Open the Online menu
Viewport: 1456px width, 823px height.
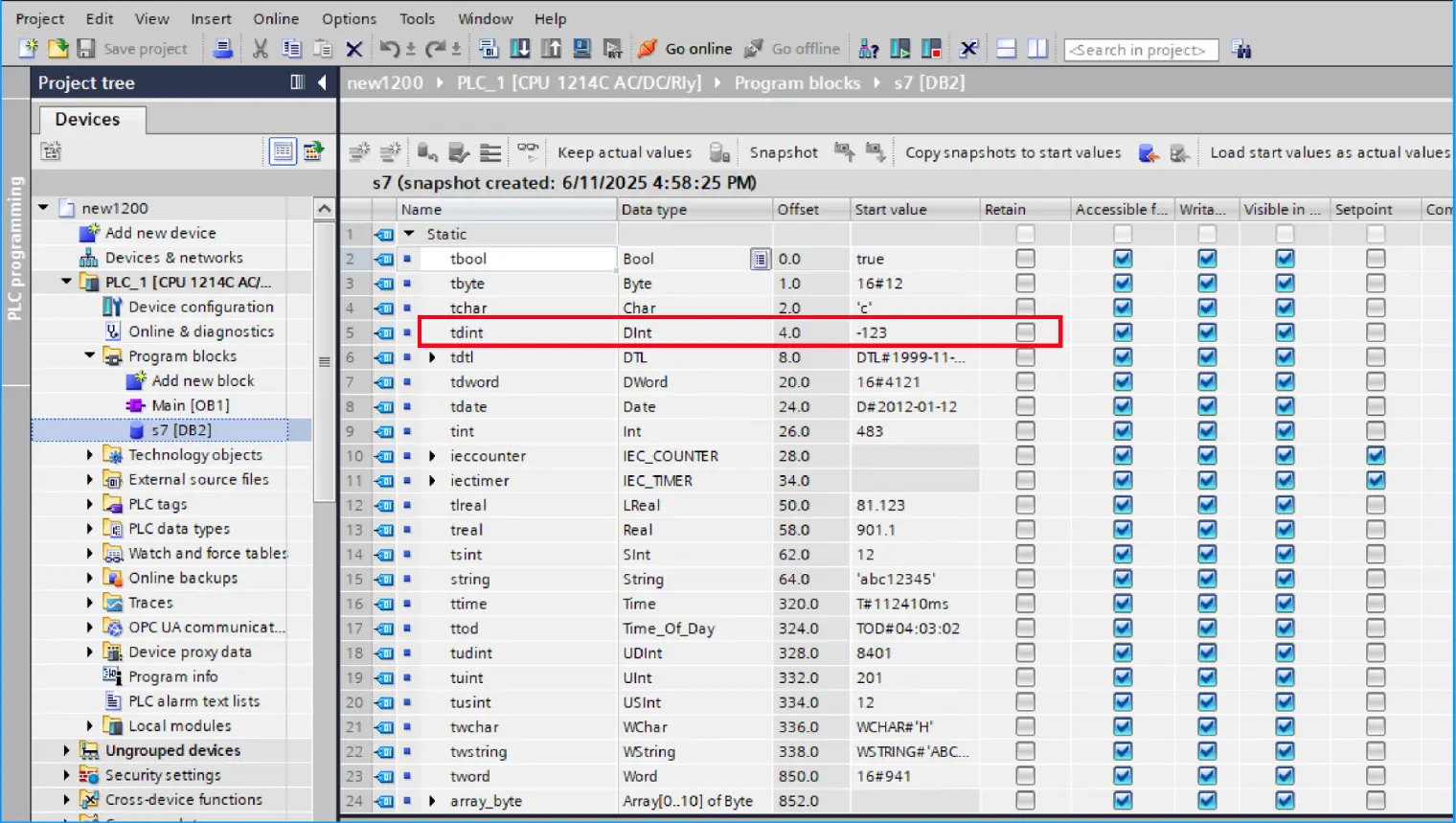pyautogui.click(x=275, y=18)
